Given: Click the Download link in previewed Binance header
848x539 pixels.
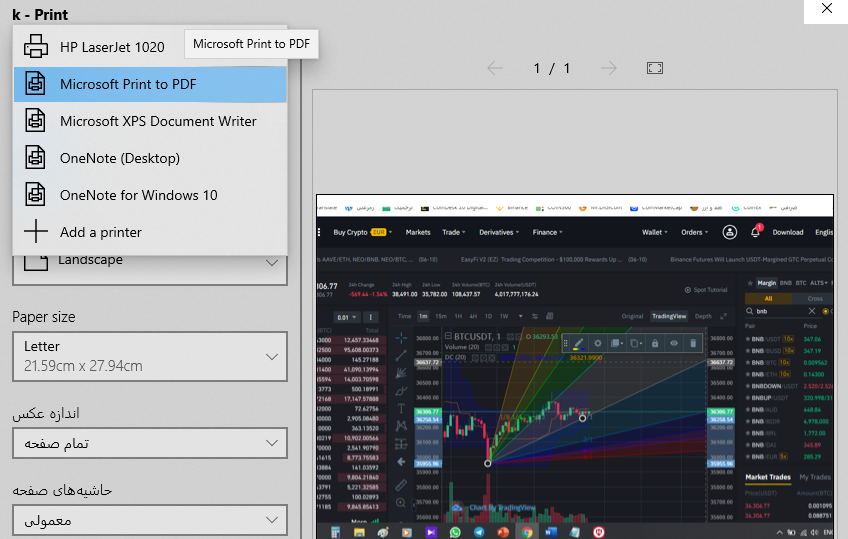Looking at the screenshot, I should click(x=788, y=232).
